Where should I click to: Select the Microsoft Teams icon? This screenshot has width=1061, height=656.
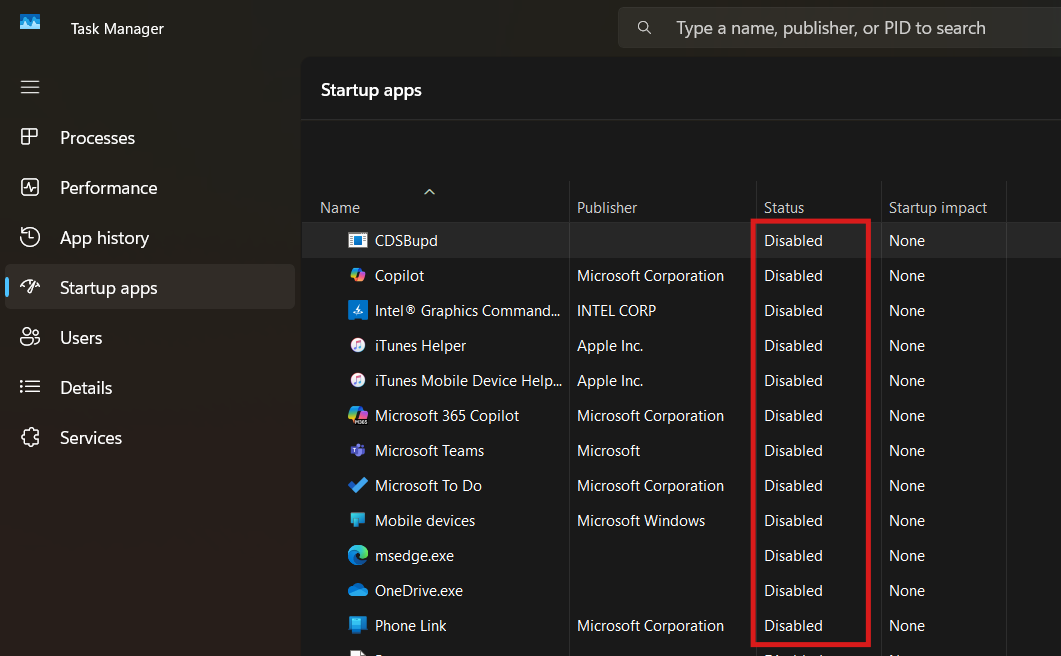(x=358, y=450)
